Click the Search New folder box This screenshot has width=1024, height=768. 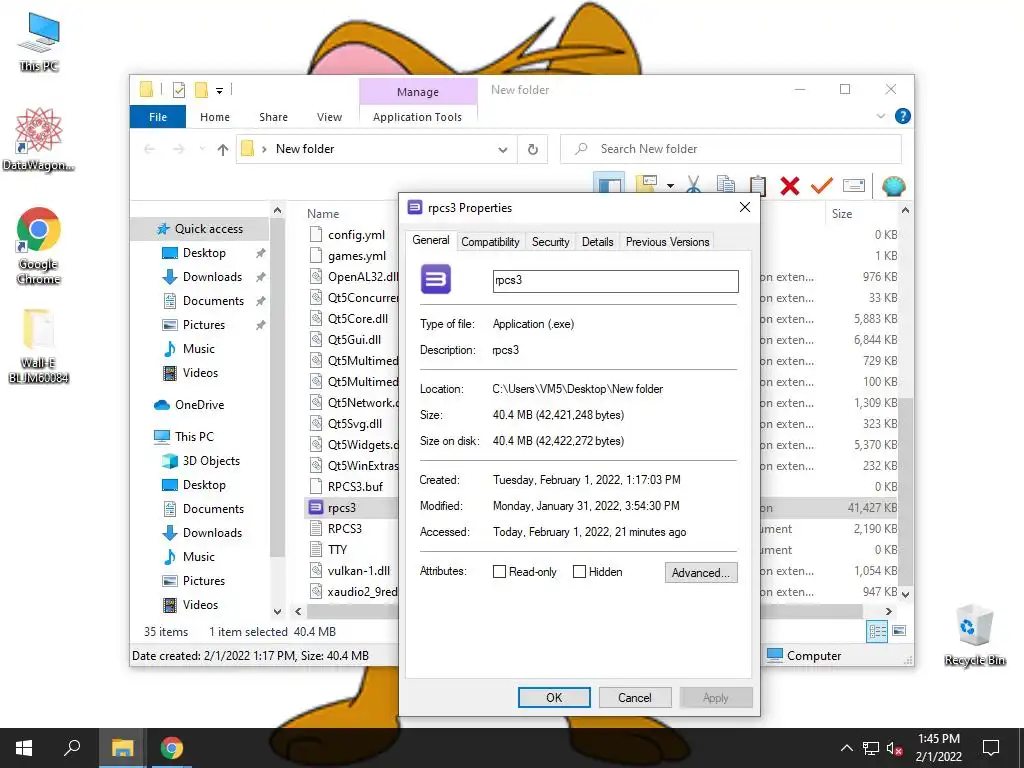tap(731, 149)
